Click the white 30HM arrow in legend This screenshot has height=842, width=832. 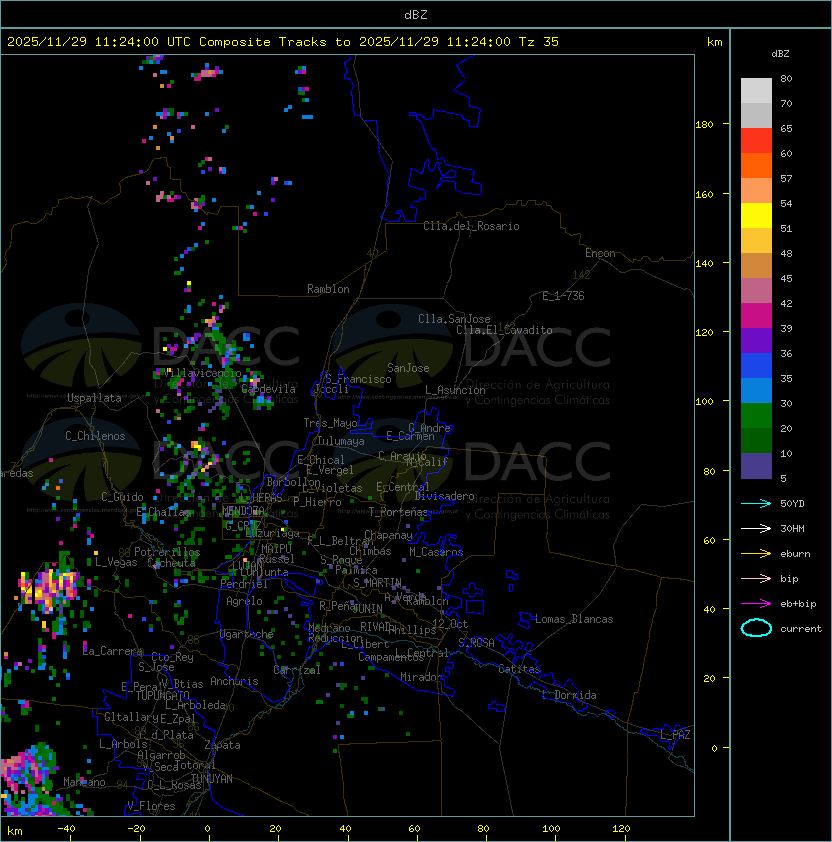[756, 528]
